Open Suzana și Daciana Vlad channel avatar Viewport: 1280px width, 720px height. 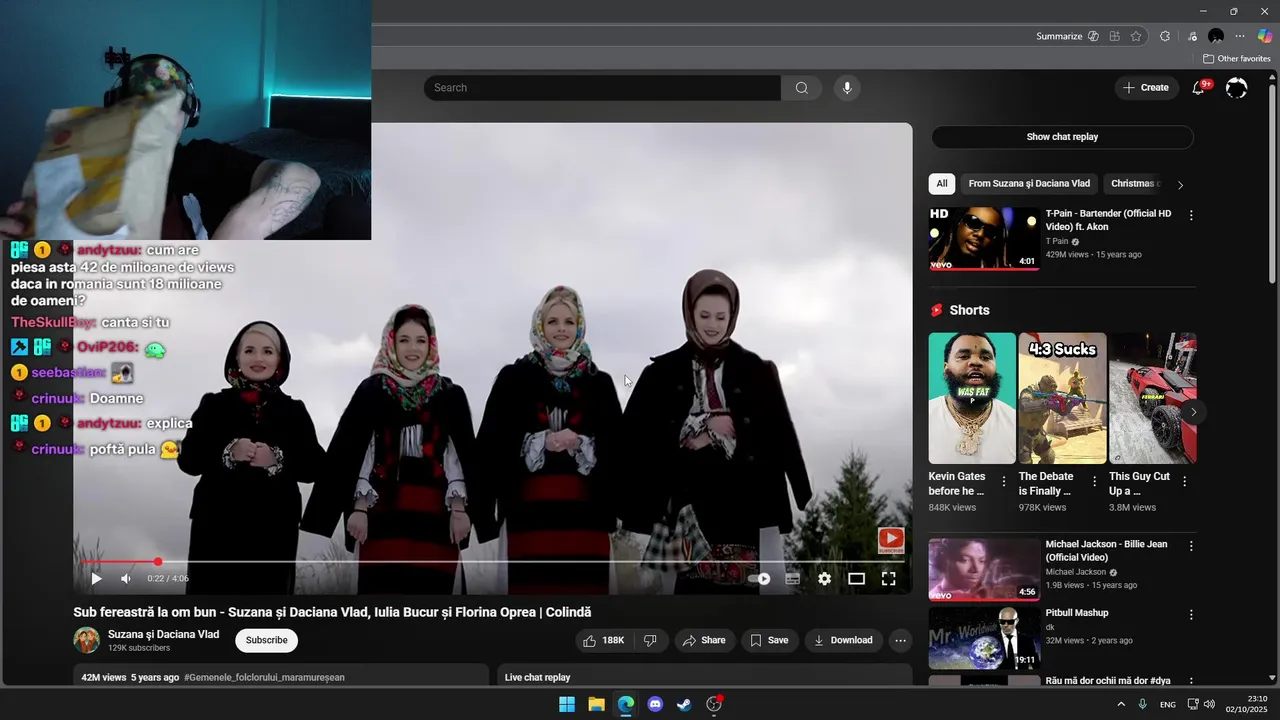click(x=87, y=640)
